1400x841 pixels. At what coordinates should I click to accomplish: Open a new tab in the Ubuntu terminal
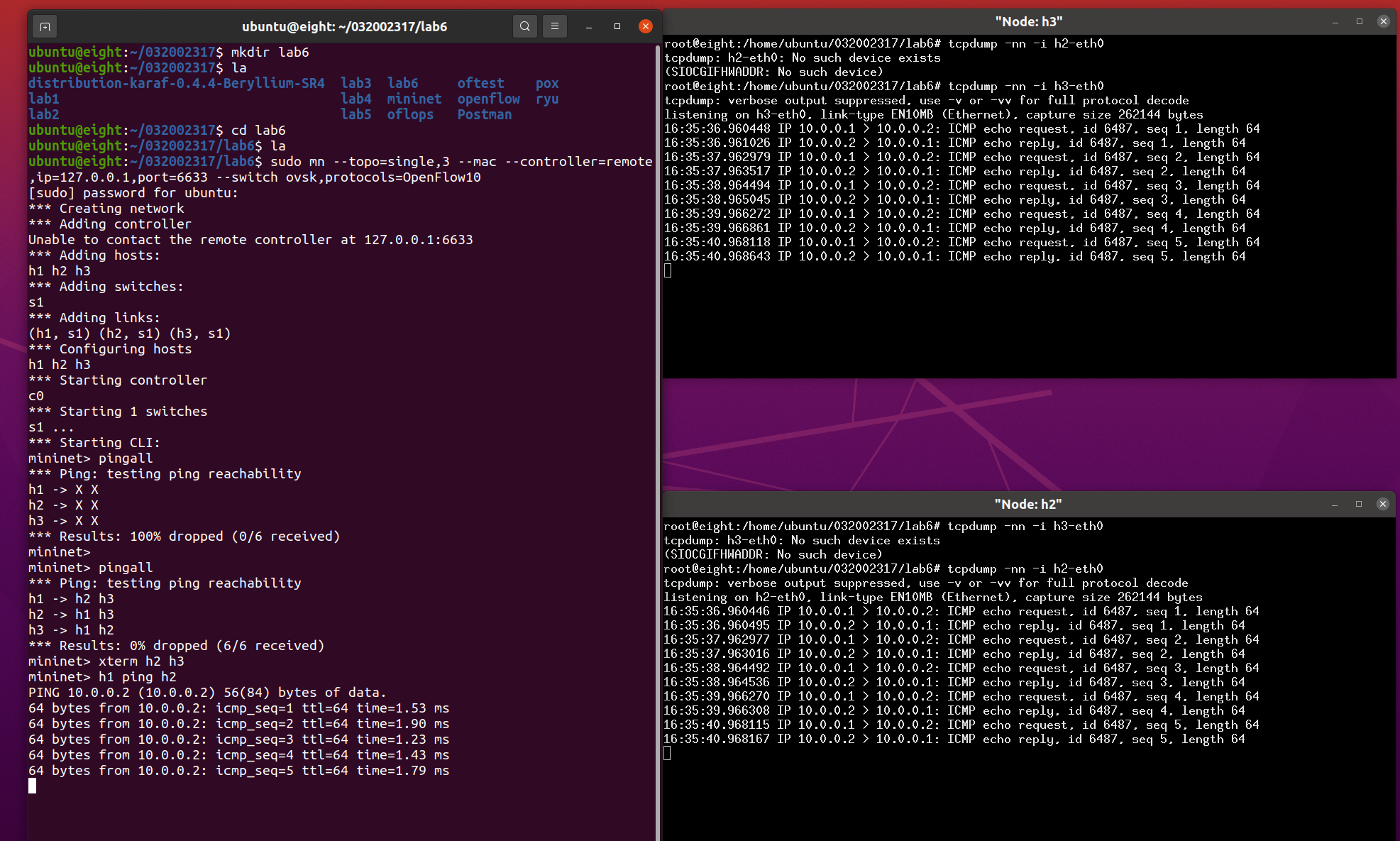45,27
